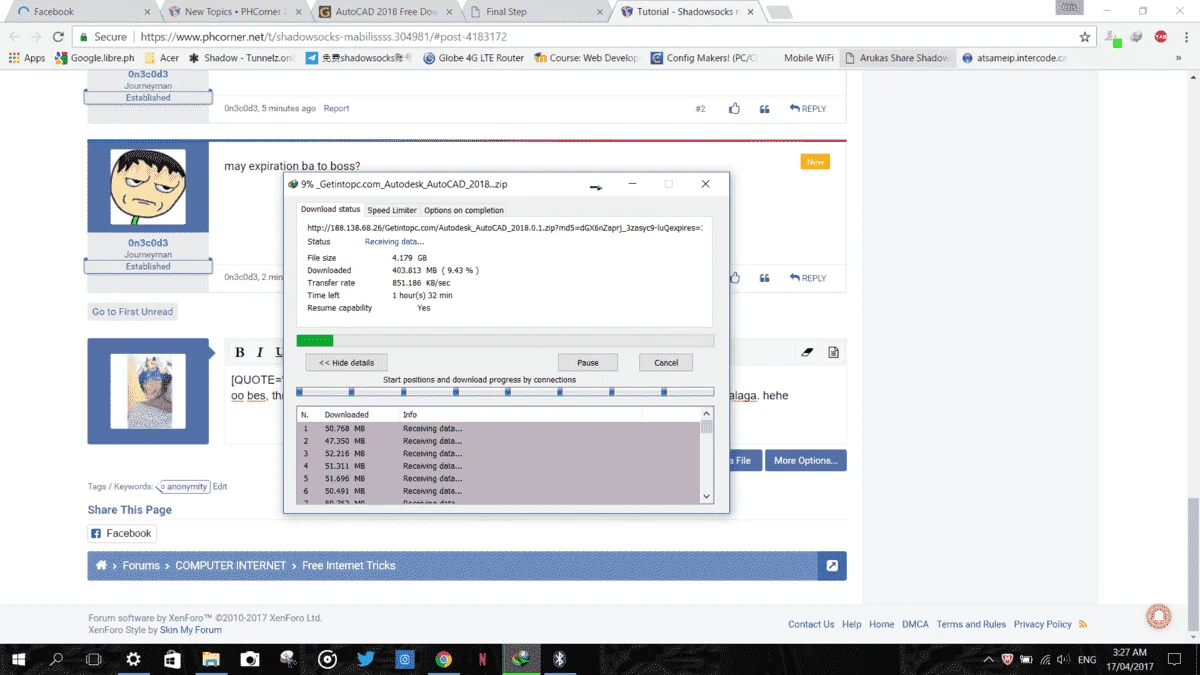Image resolution: width=1200 pixels, height=675 pixels.
Task: Click Go to First Unread
Action: (133, 312)
